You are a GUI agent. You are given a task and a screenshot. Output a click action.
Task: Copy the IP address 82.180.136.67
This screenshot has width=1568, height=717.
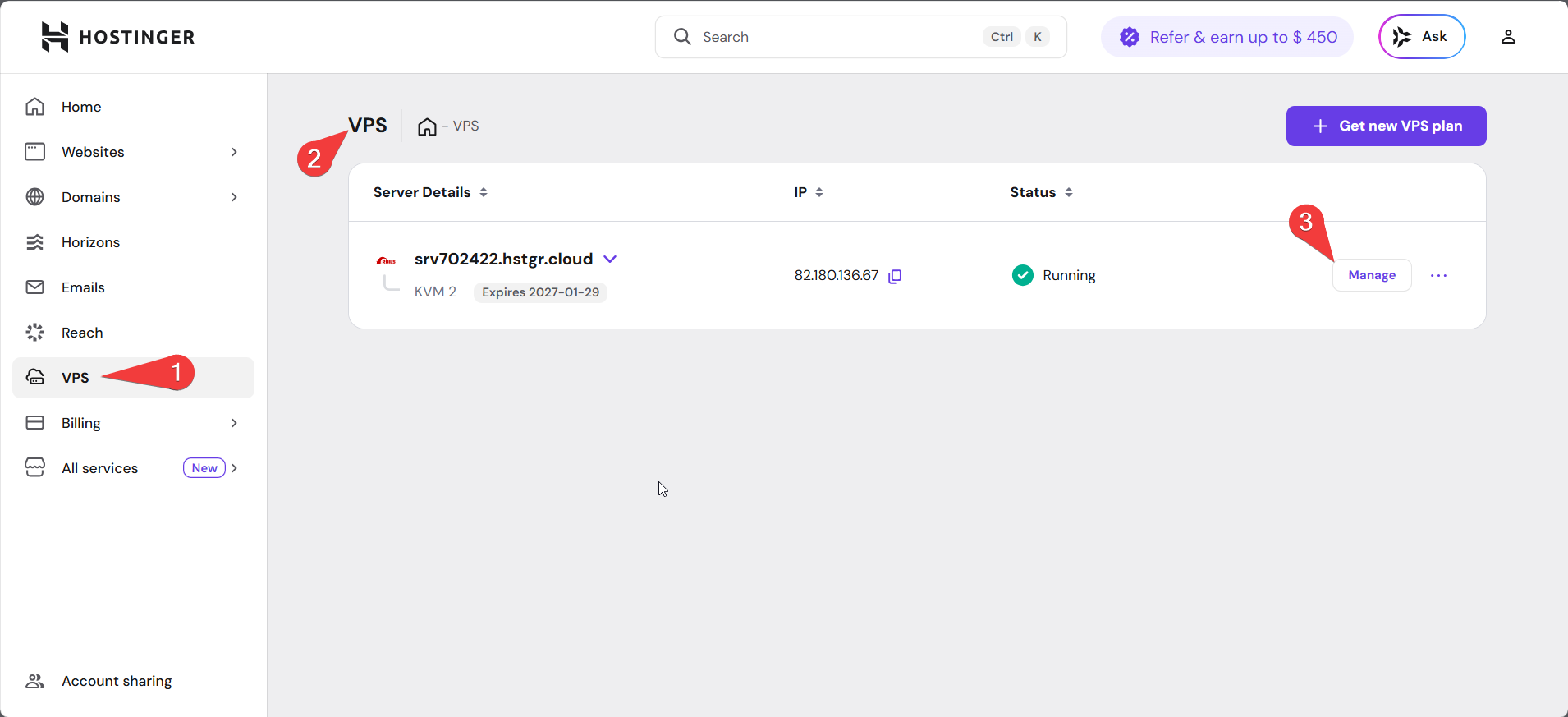(x=895, y=276)
